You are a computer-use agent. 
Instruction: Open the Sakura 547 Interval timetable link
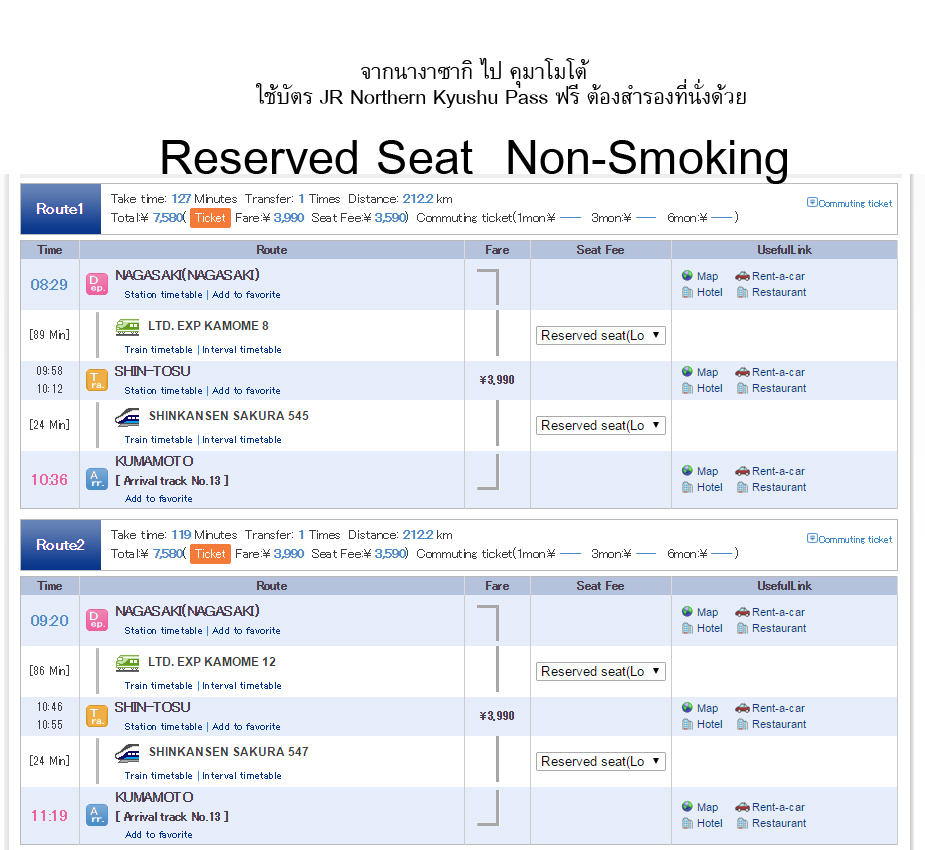pyautogui.click(x=242, y=776)
